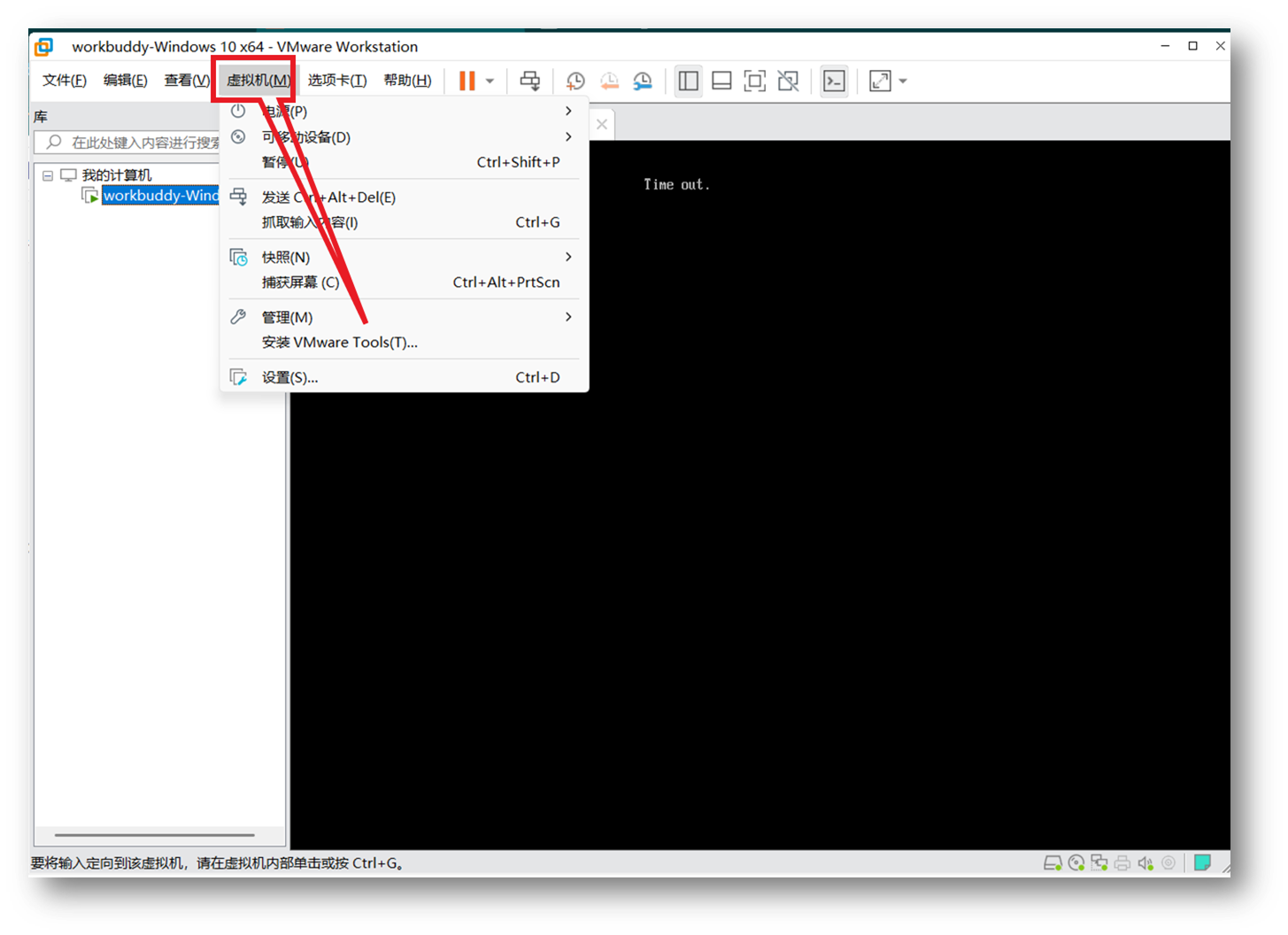Click the revert to snapshot toolbar icon
Viewport: 1288px width, 935px height.
(609, 81)
